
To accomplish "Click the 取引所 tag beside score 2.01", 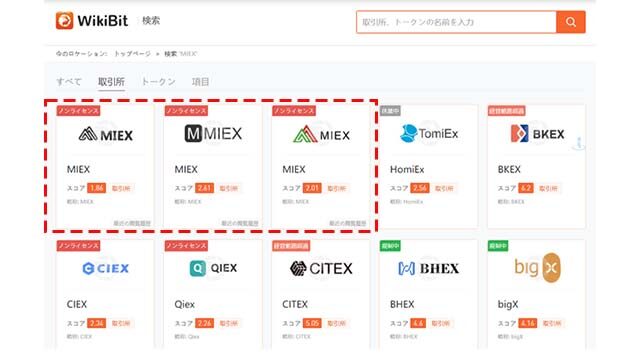I will point(336,188).
